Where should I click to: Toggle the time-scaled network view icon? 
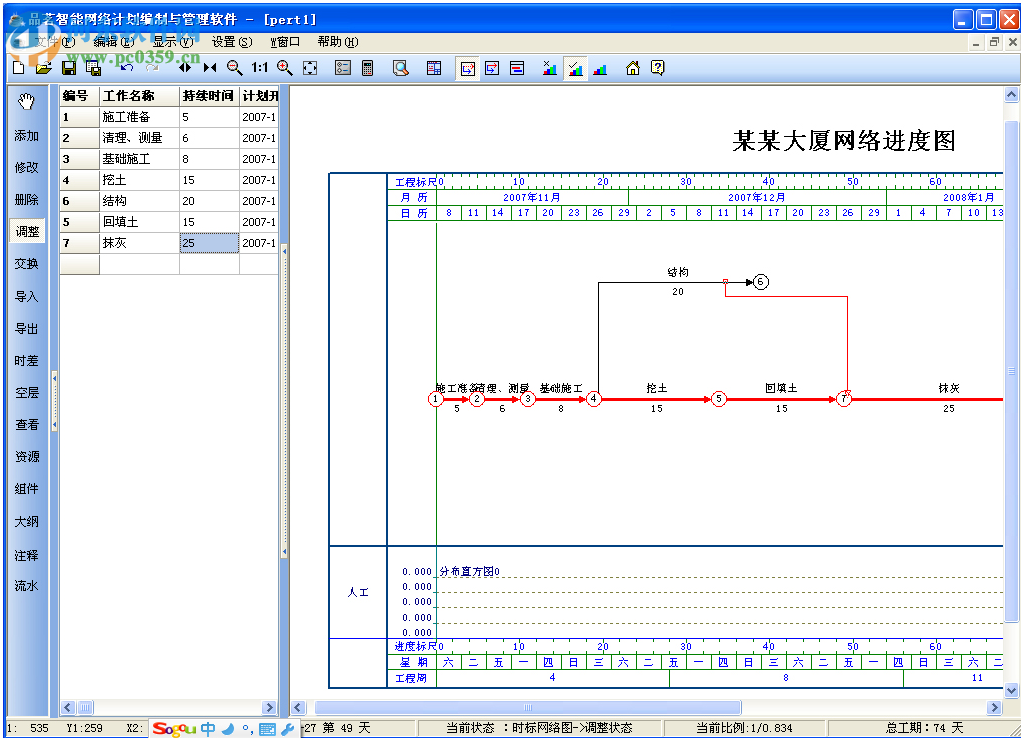tap(467, 68)
